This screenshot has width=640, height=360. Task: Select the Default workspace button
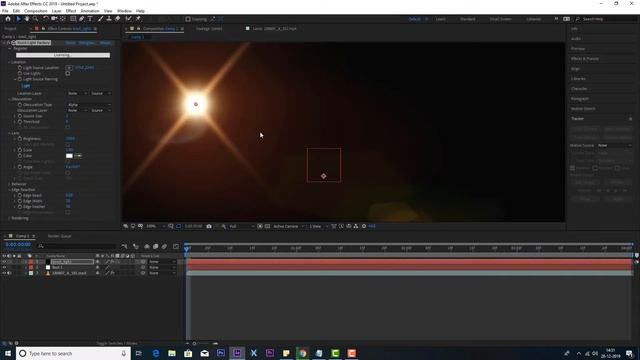(414, 19)
